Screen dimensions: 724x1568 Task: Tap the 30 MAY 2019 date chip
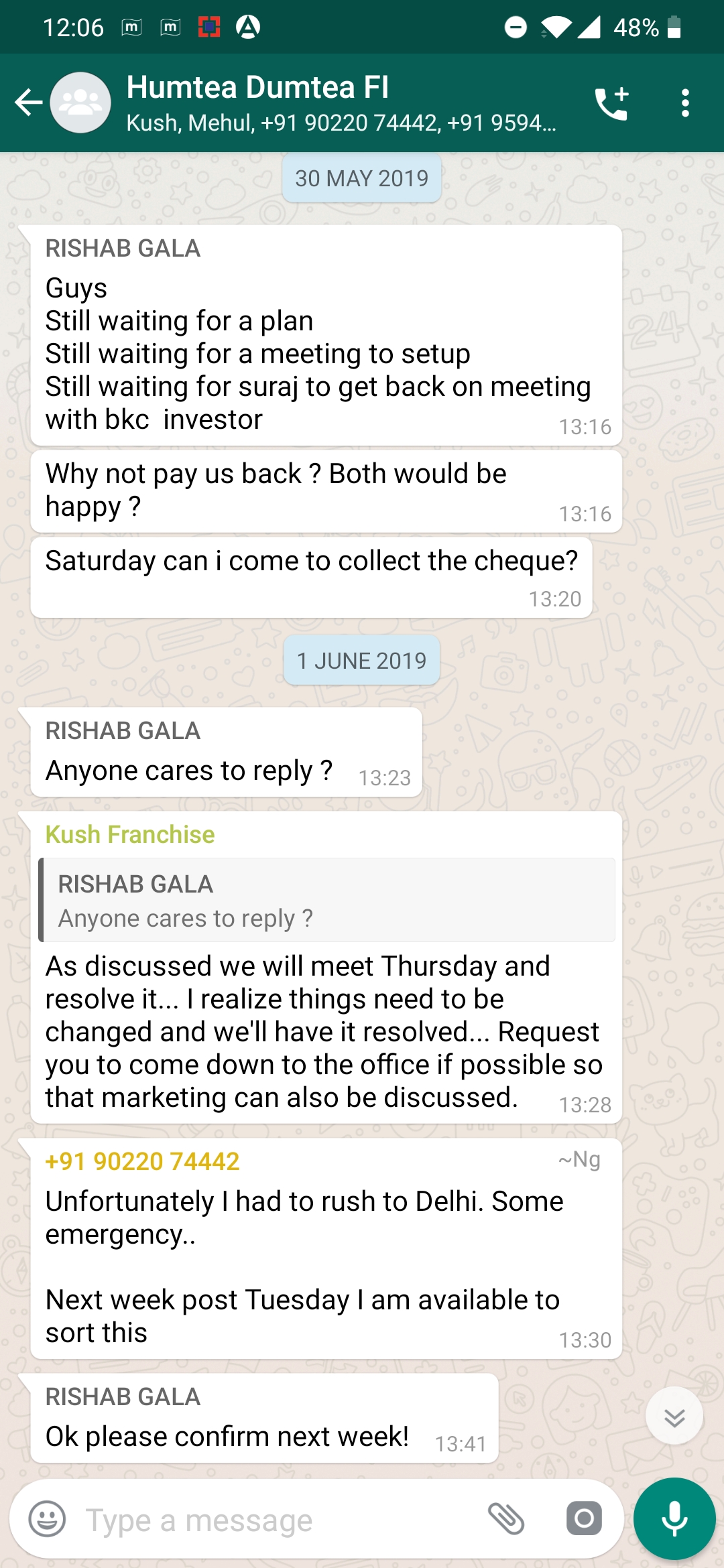pyautogui.click(x=362, y=178)
